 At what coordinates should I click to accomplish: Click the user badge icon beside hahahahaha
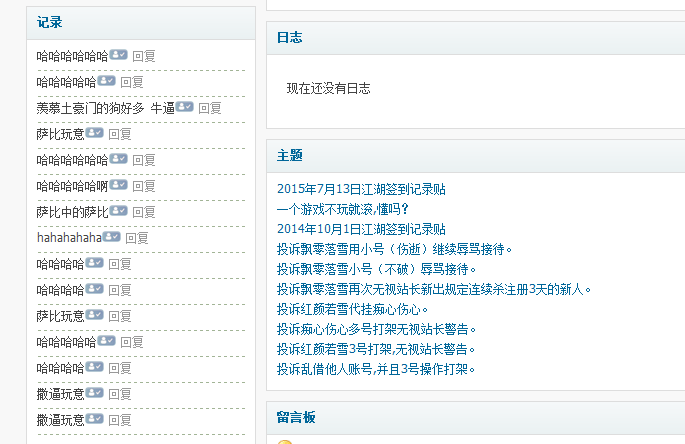point(111,236)
